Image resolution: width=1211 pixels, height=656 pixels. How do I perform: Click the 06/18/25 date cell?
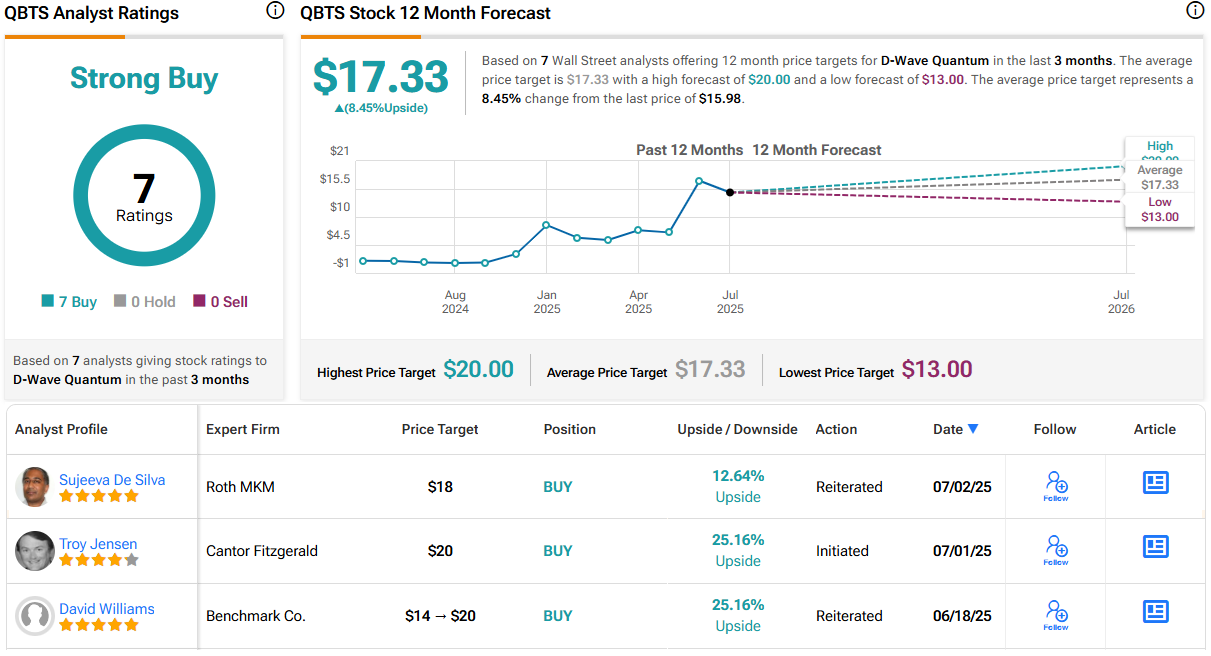tap(962, 616)
